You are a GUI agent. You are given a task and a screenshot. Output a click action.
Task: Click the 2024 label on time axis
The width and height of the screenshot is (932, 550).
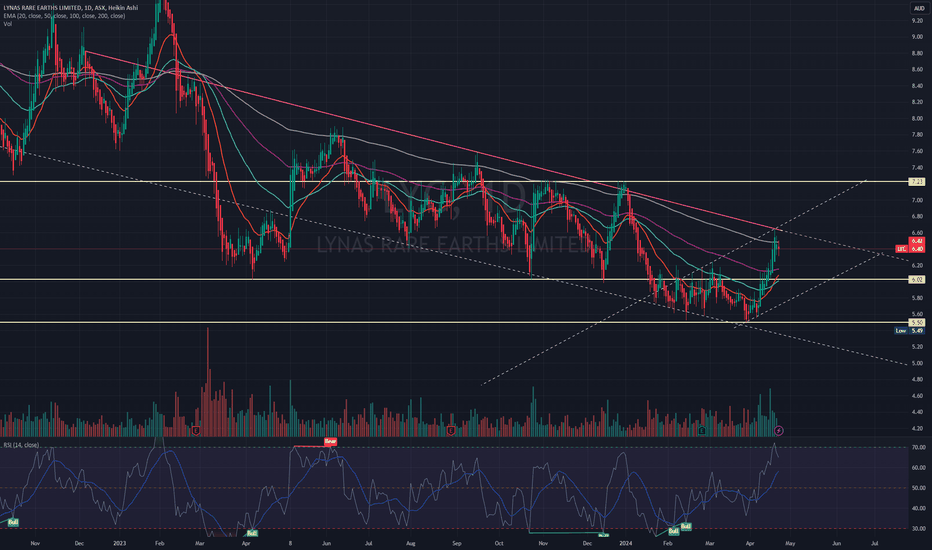(x=625, y=543)
